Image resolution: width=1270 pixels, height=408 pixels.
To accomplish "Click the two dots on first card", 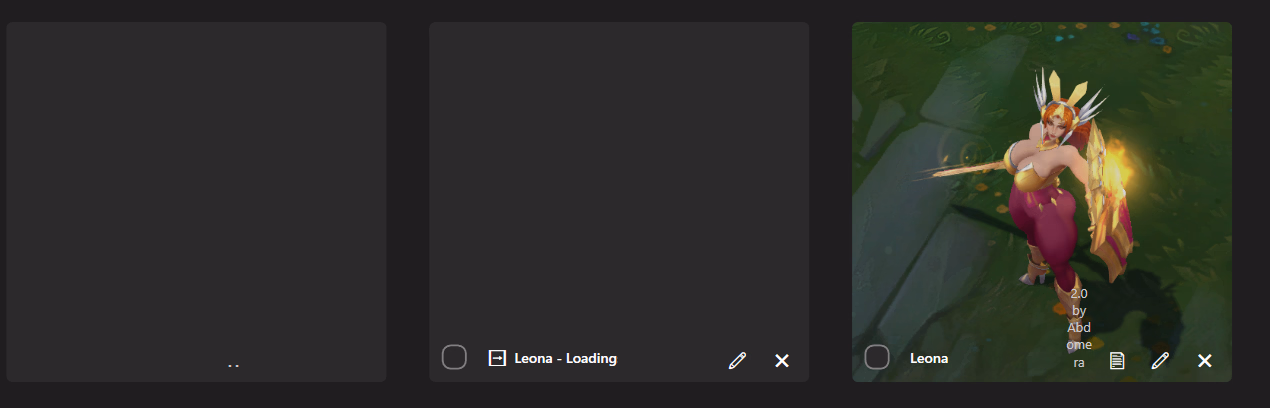I will pos(233,367).
